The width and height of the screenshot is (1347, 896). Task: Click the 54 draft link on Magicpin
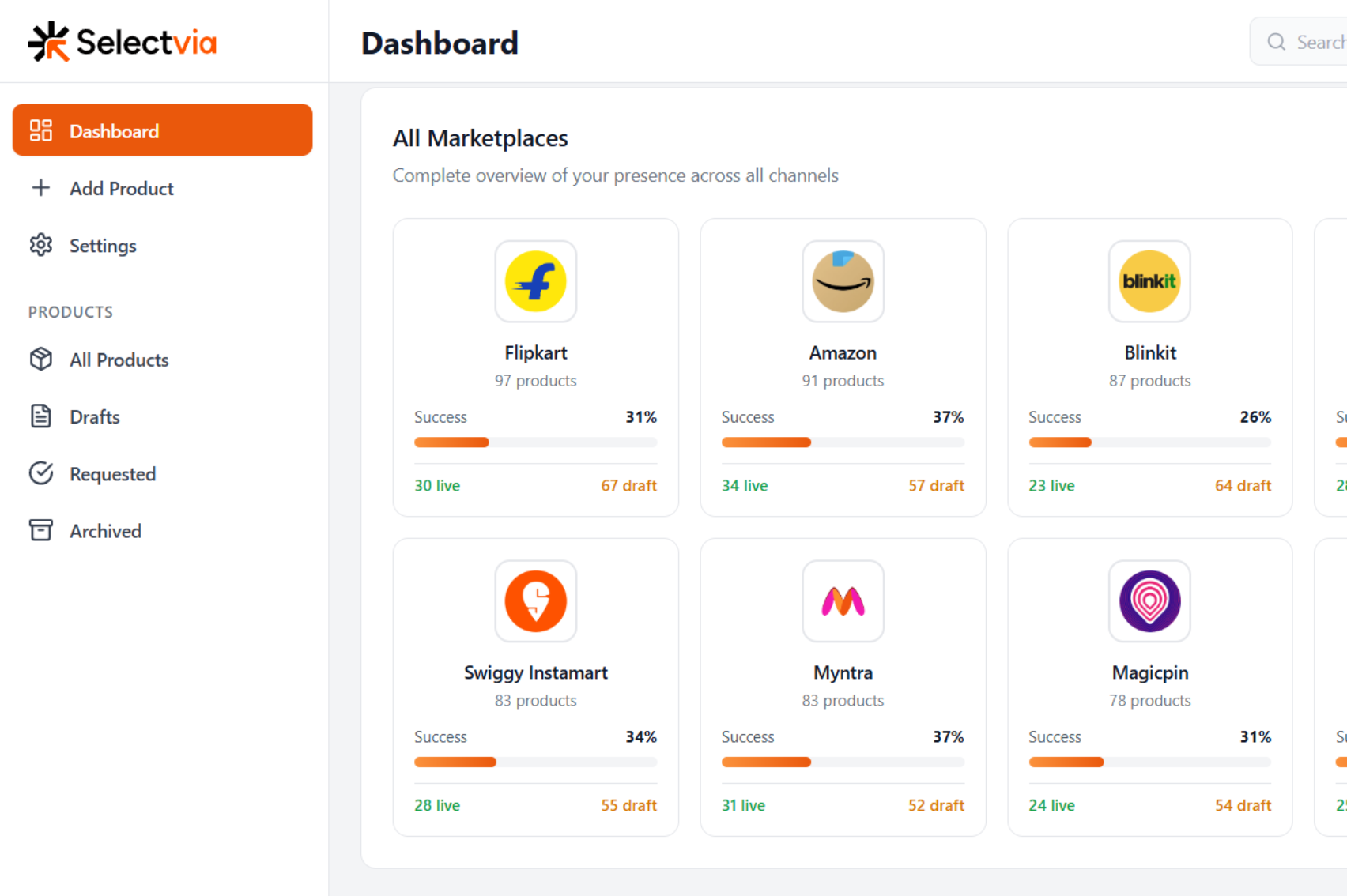1243,805
